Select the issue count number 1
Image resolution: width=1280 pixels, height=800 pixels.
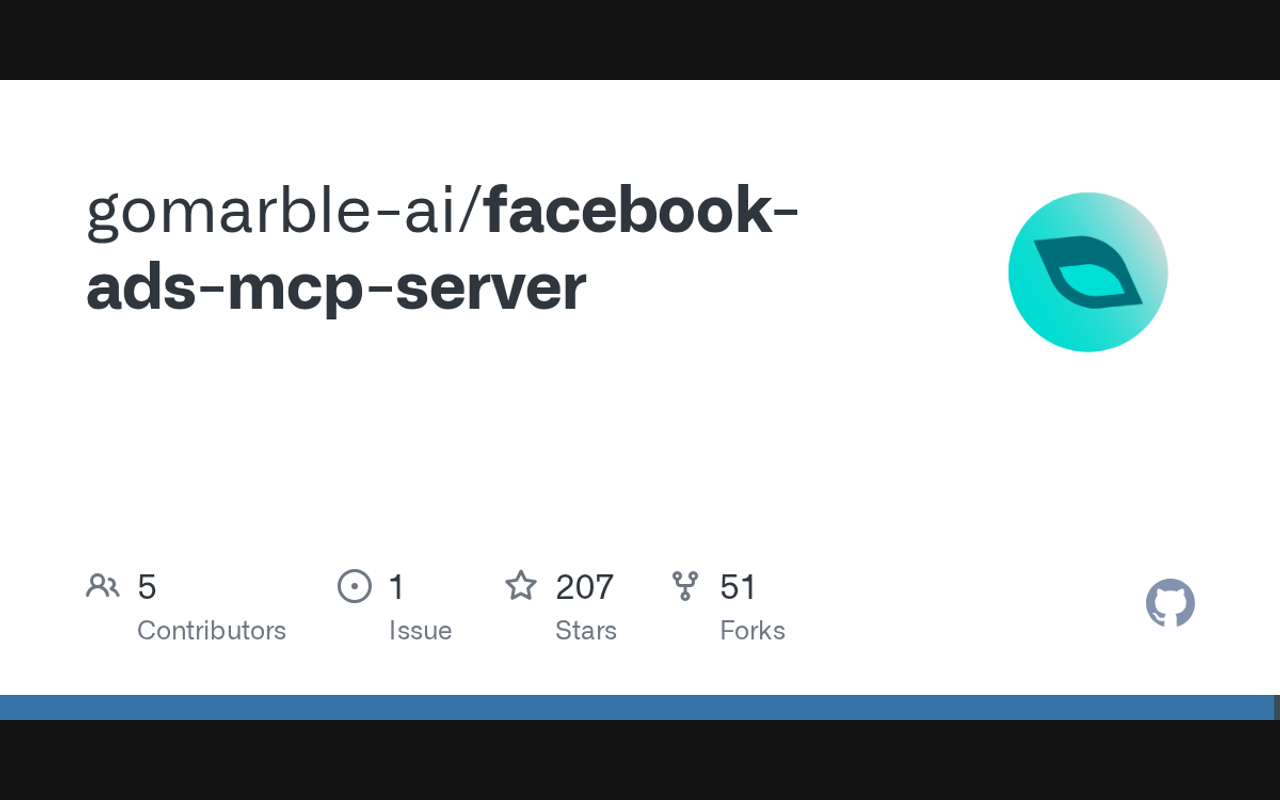point(397,587)
